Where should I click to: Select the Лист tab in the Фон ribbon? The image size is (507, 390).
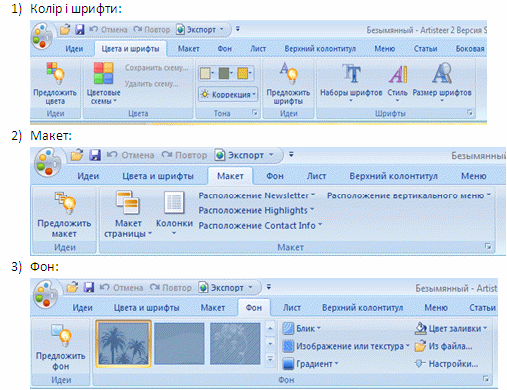(291, 308)
